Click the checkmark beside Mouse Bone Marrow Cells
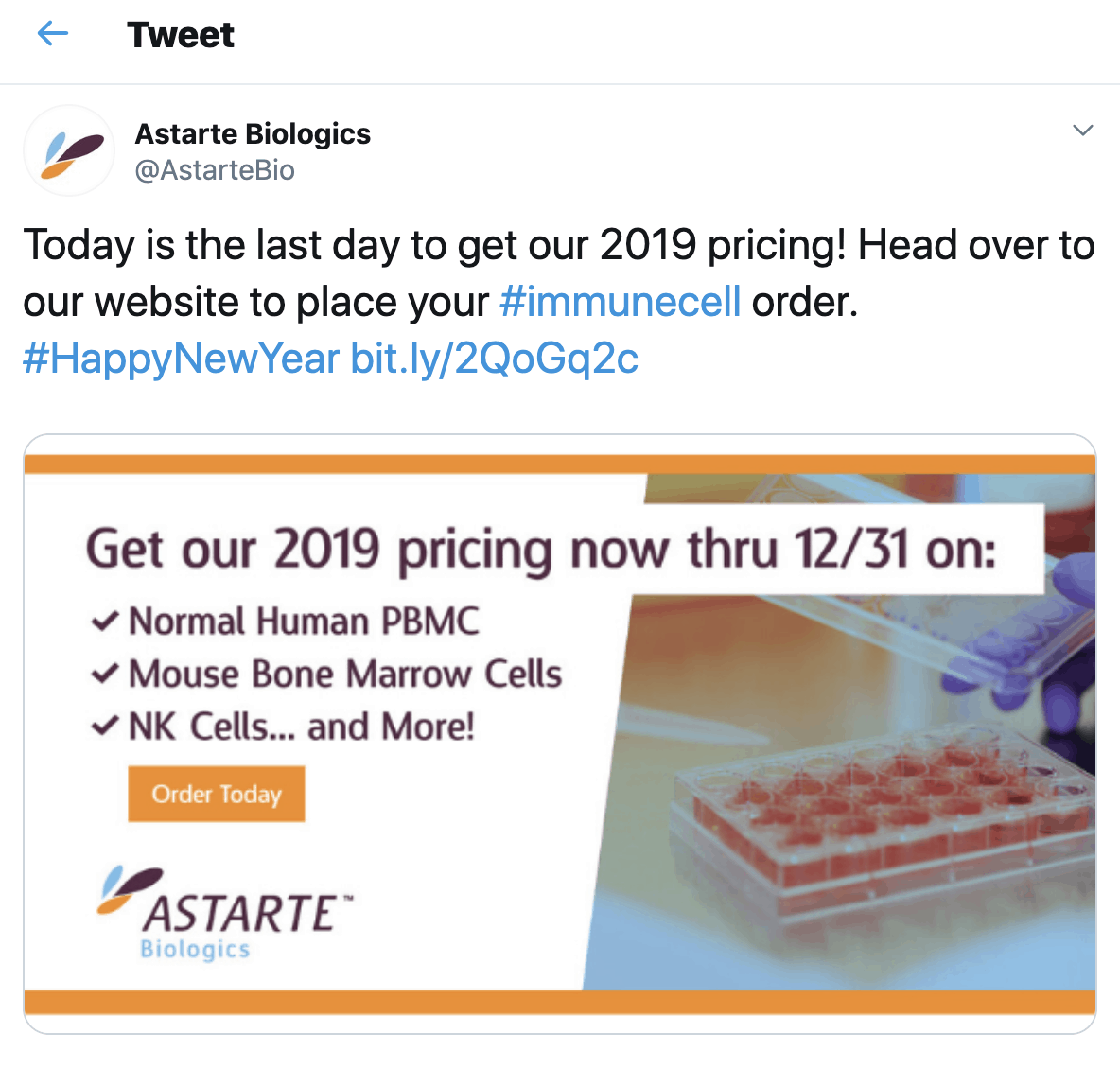Viewport: 1120px width, 1069px height. click(104, 675)
